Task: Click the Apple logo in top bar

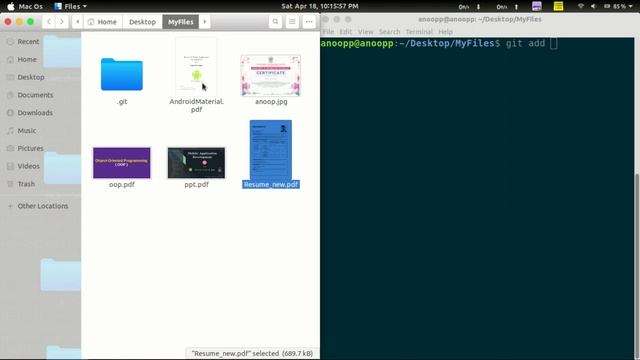Action: [x=11, y=6]
